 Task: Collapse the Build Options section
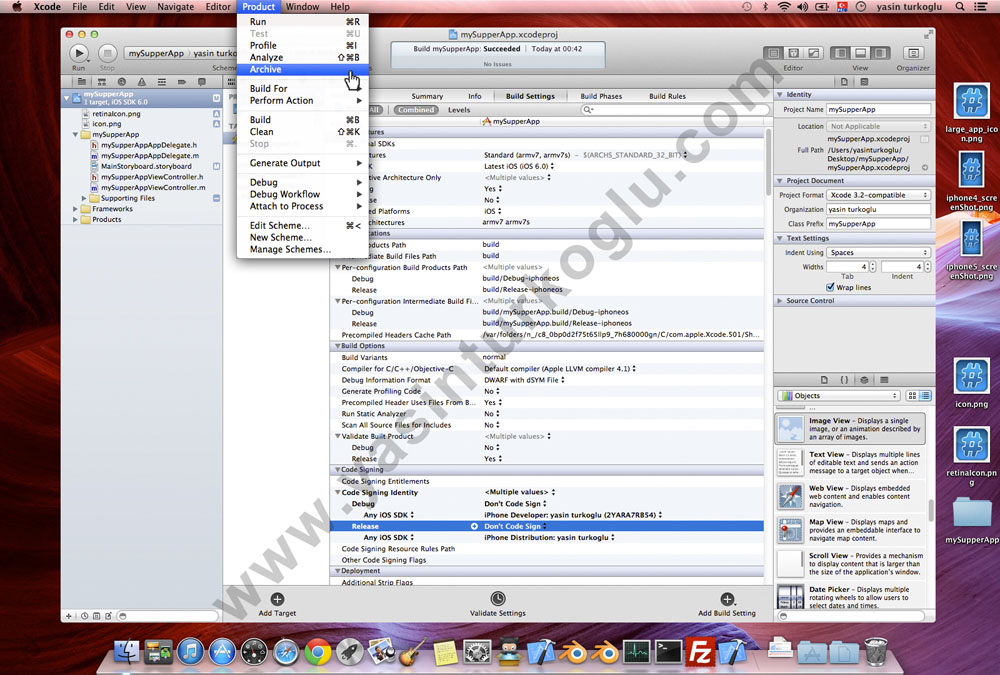click(x=337, y=346)
